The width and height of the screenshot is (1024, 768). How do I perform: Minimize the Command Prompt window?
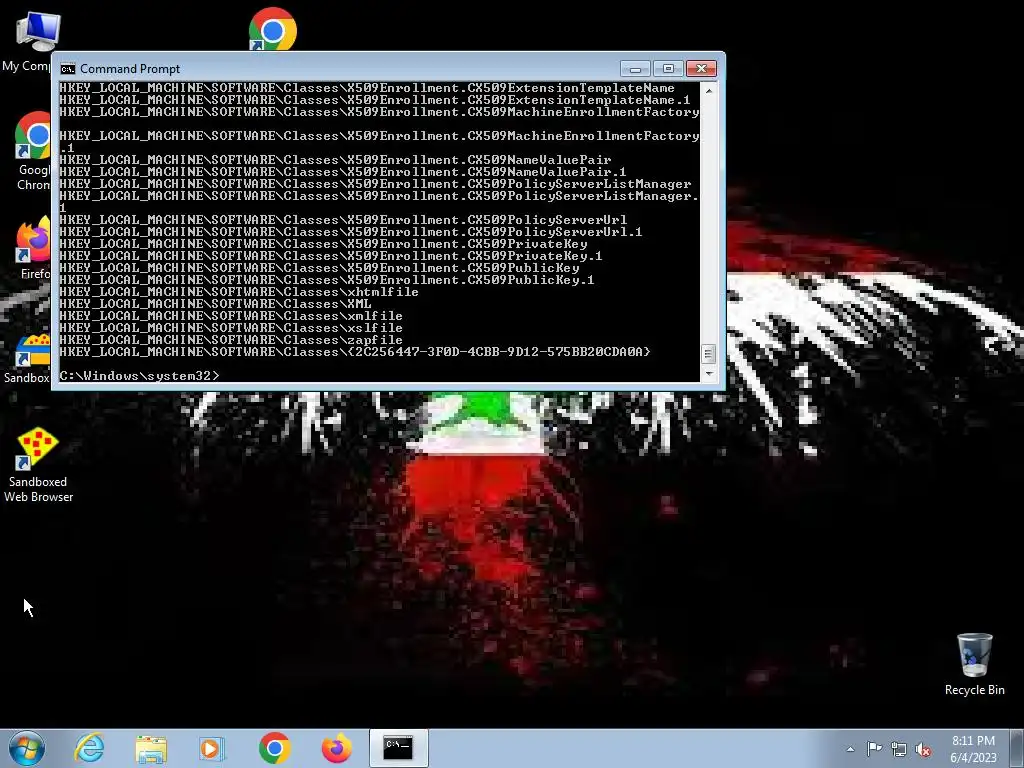pos(635,69)
